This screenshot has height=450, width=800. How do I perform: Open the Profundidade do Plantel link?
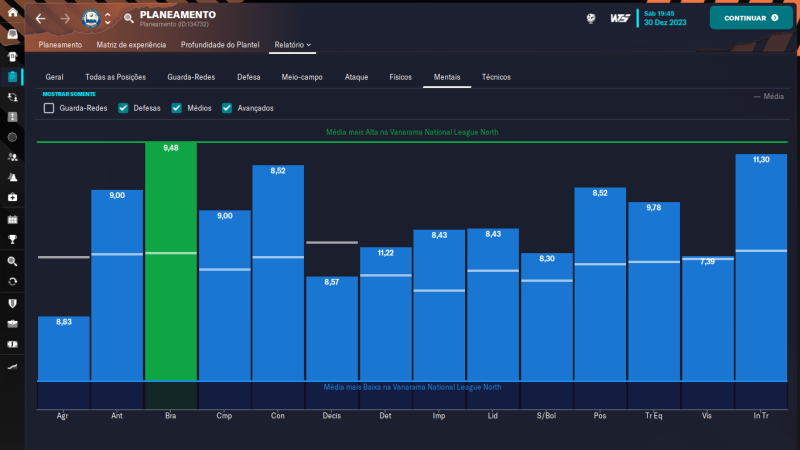tap(220, 45)
